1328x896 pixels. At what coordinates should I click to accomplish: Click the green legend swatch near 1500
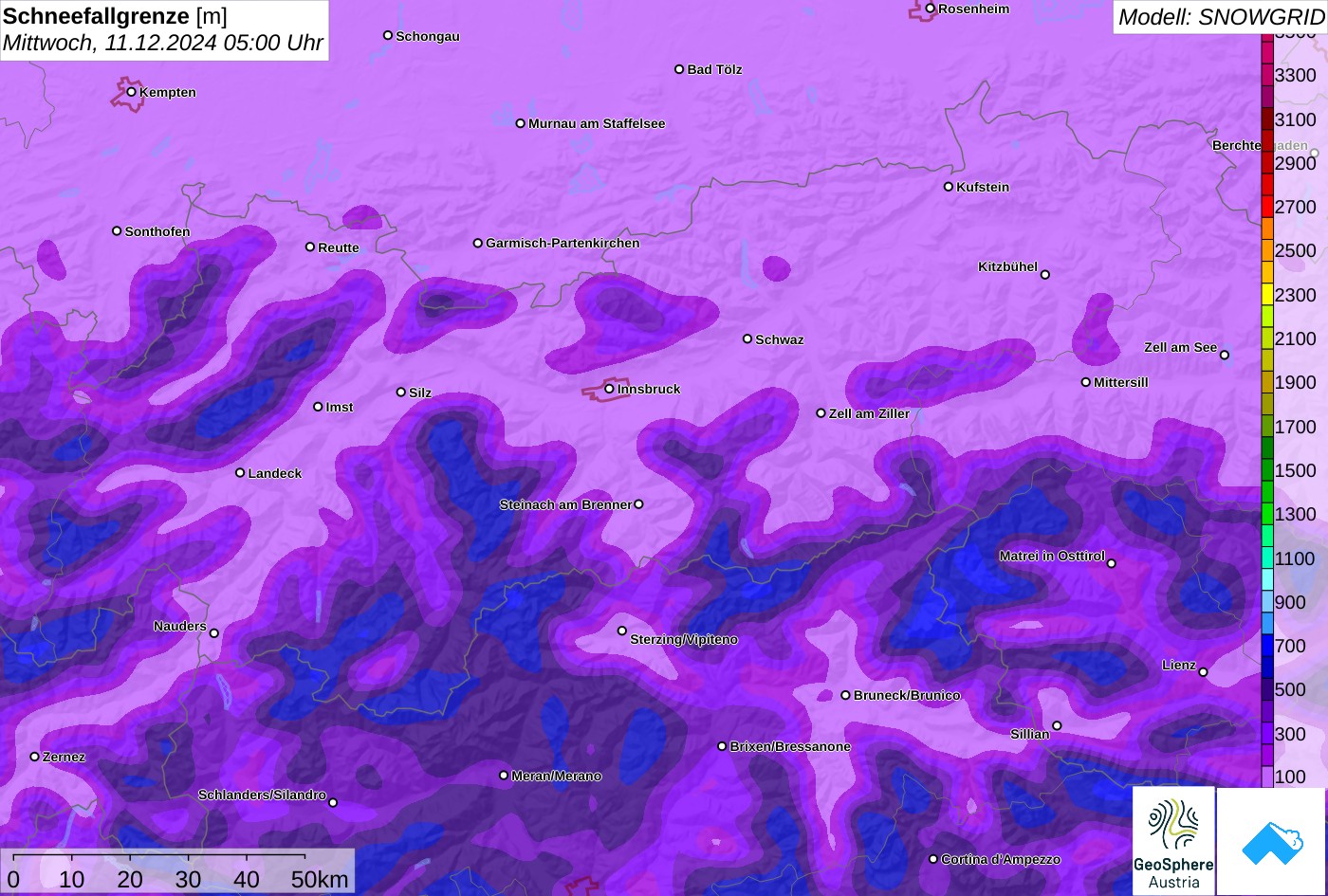[x=1267, y=471]
